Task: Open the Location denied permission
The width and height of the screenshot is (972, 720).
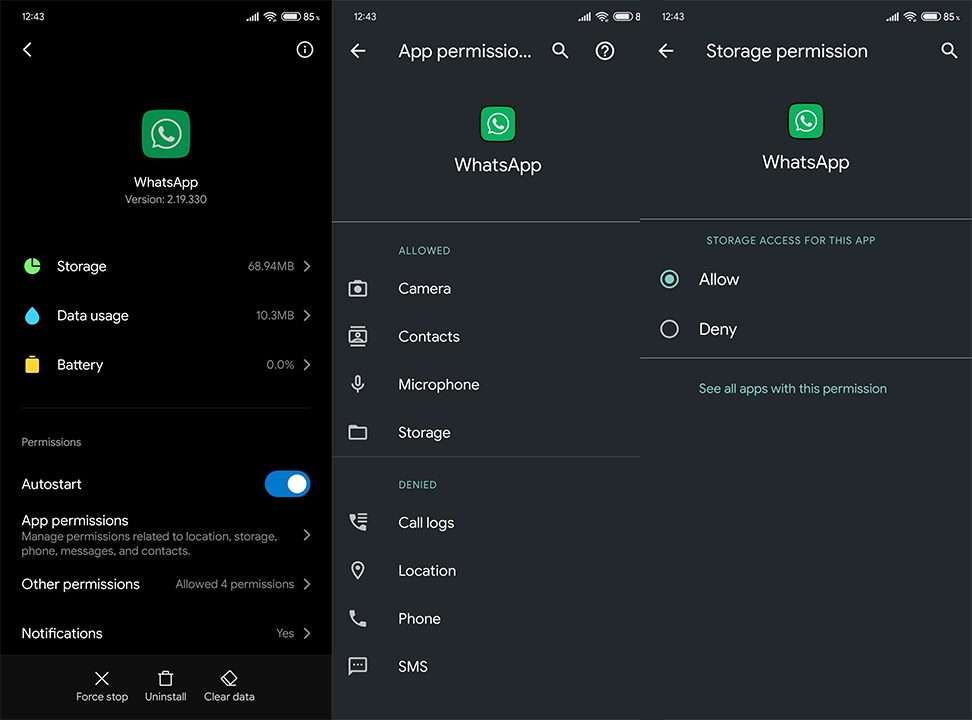Action: pos(485,571)
